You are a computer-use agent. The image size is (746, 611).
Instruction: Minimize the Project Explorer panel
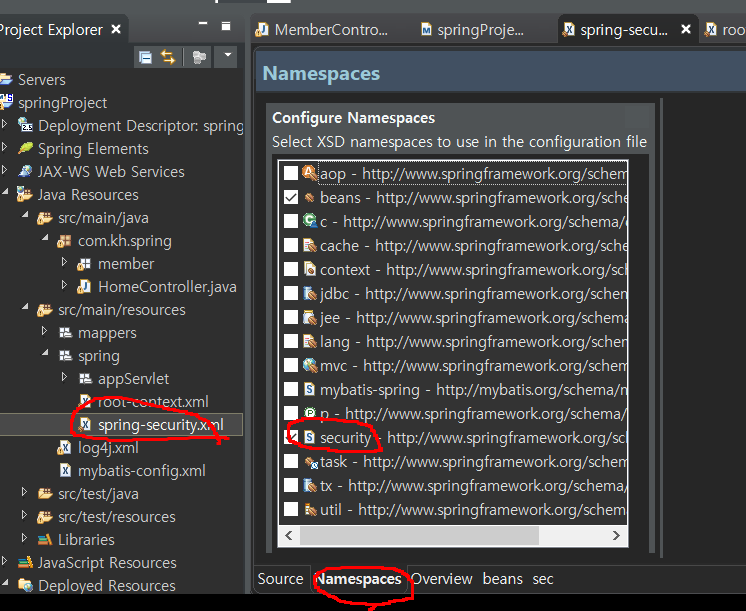pos(203,23)
